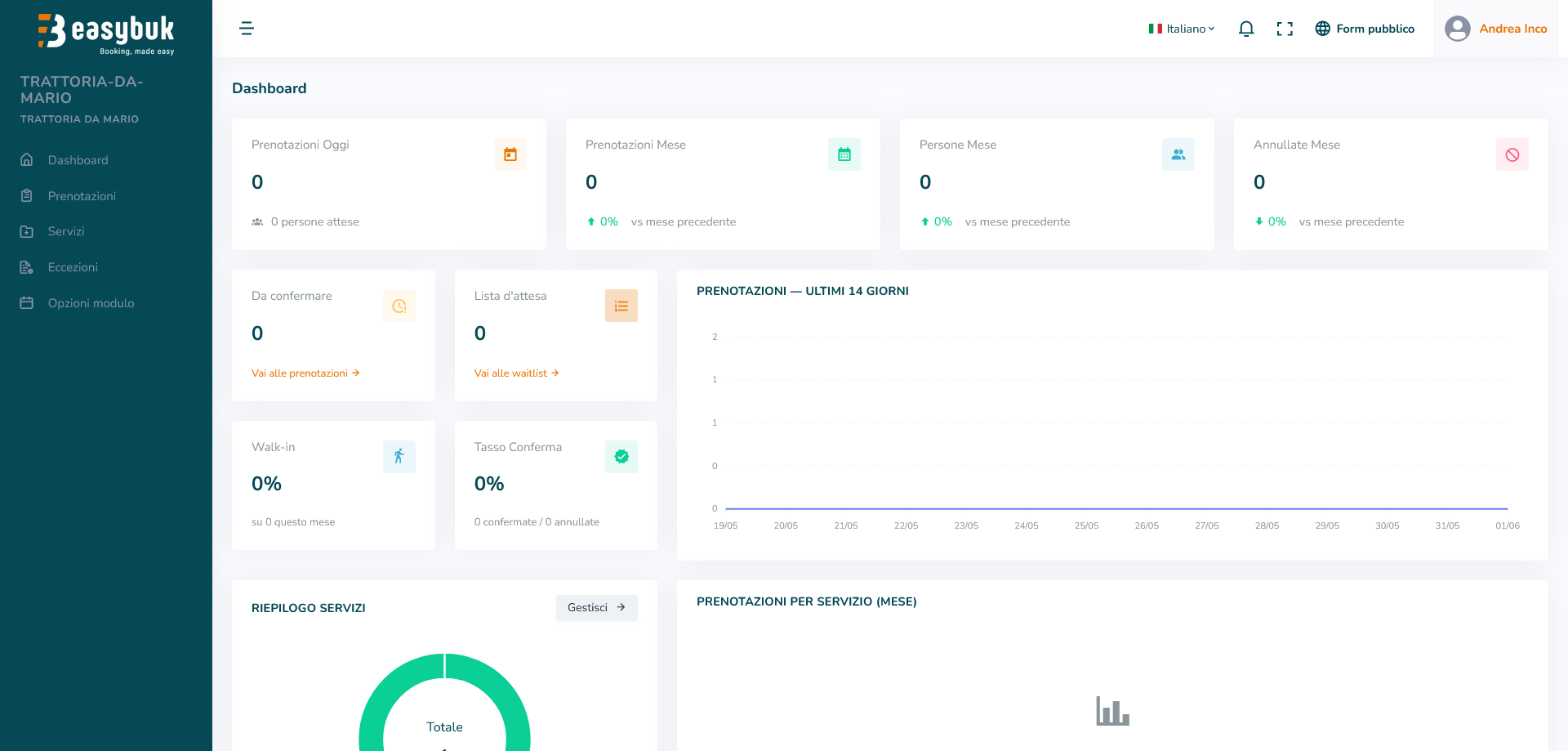Click the PRENOTAZIONI — ULTIMI 14 GIORNI heading
The width and height of the screenshot is (1568, 751).
(x=803, y=291)
